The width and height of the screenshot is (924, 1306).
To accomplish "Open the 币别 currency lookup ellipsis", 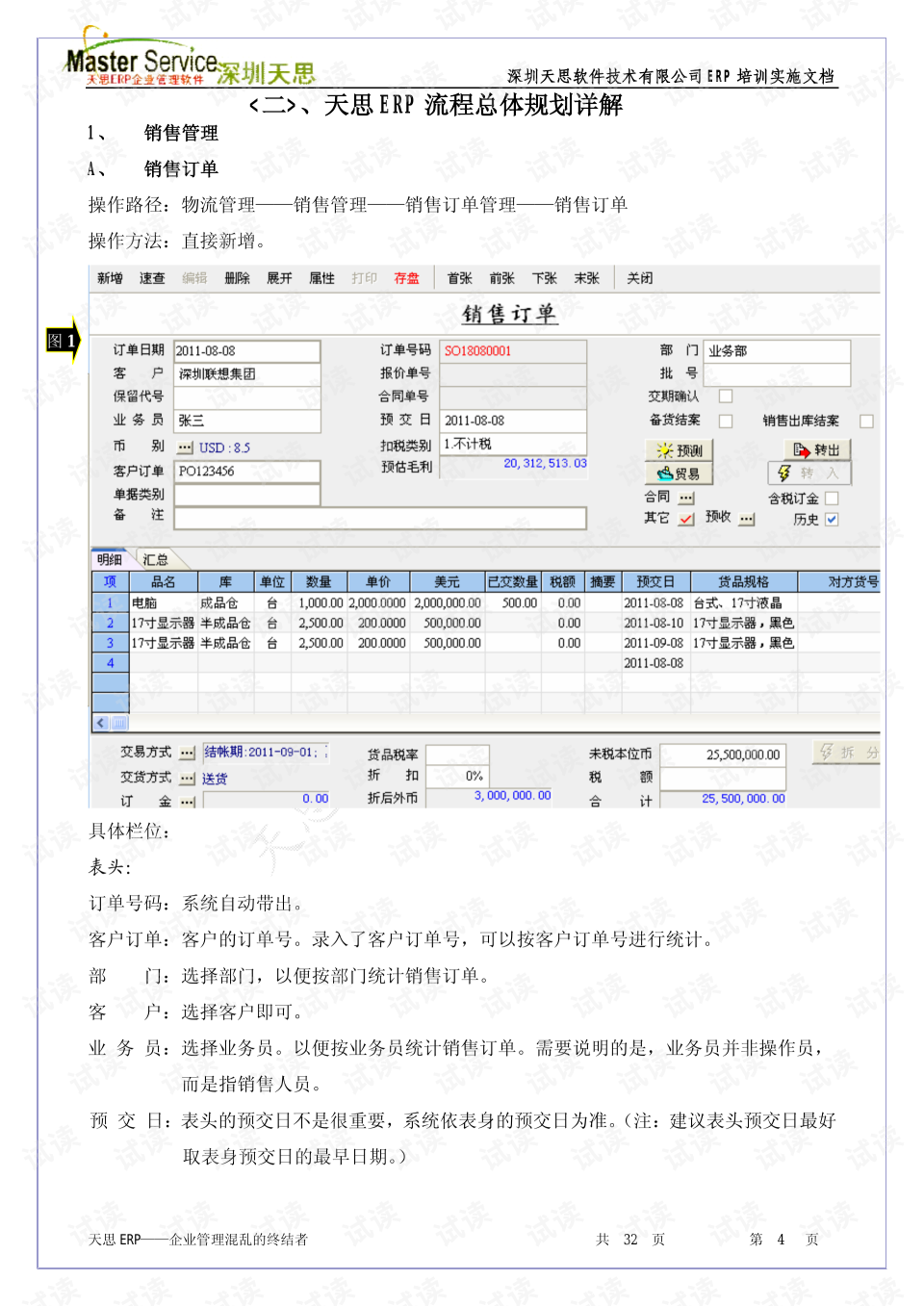I will point(186,447).
